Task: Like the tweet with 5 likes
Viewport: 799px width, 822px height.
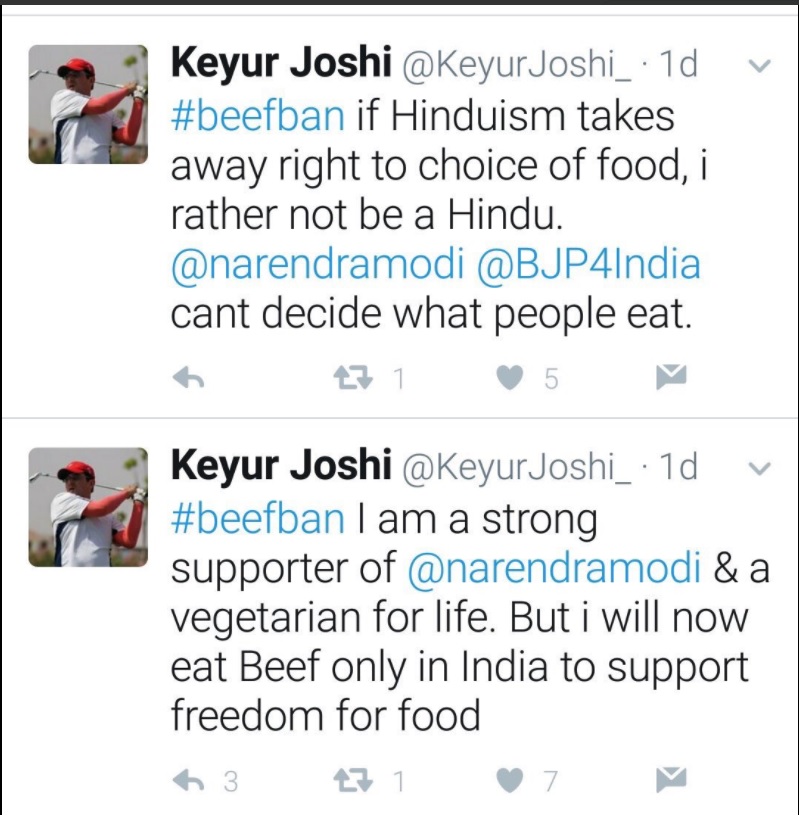Action: coord(511,378)
